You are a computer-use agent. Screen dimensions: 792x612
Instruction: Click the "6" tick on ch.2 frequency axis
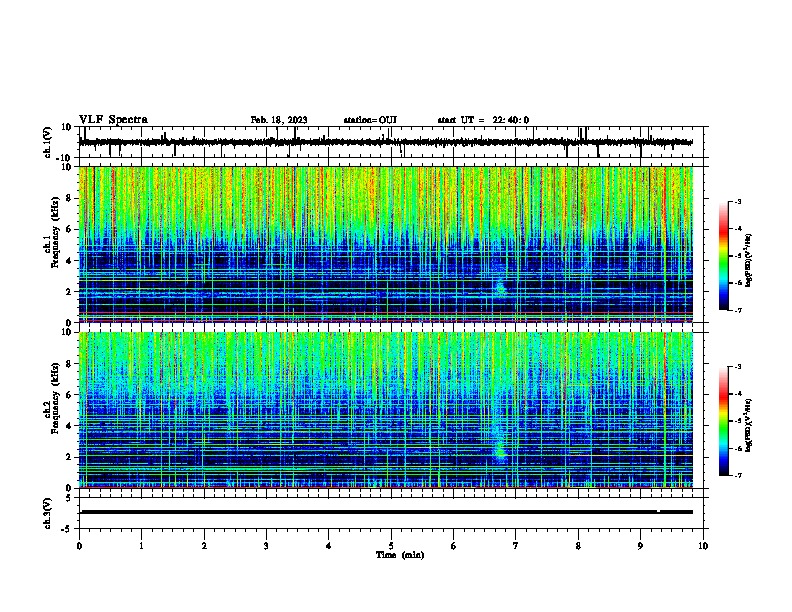69,394
